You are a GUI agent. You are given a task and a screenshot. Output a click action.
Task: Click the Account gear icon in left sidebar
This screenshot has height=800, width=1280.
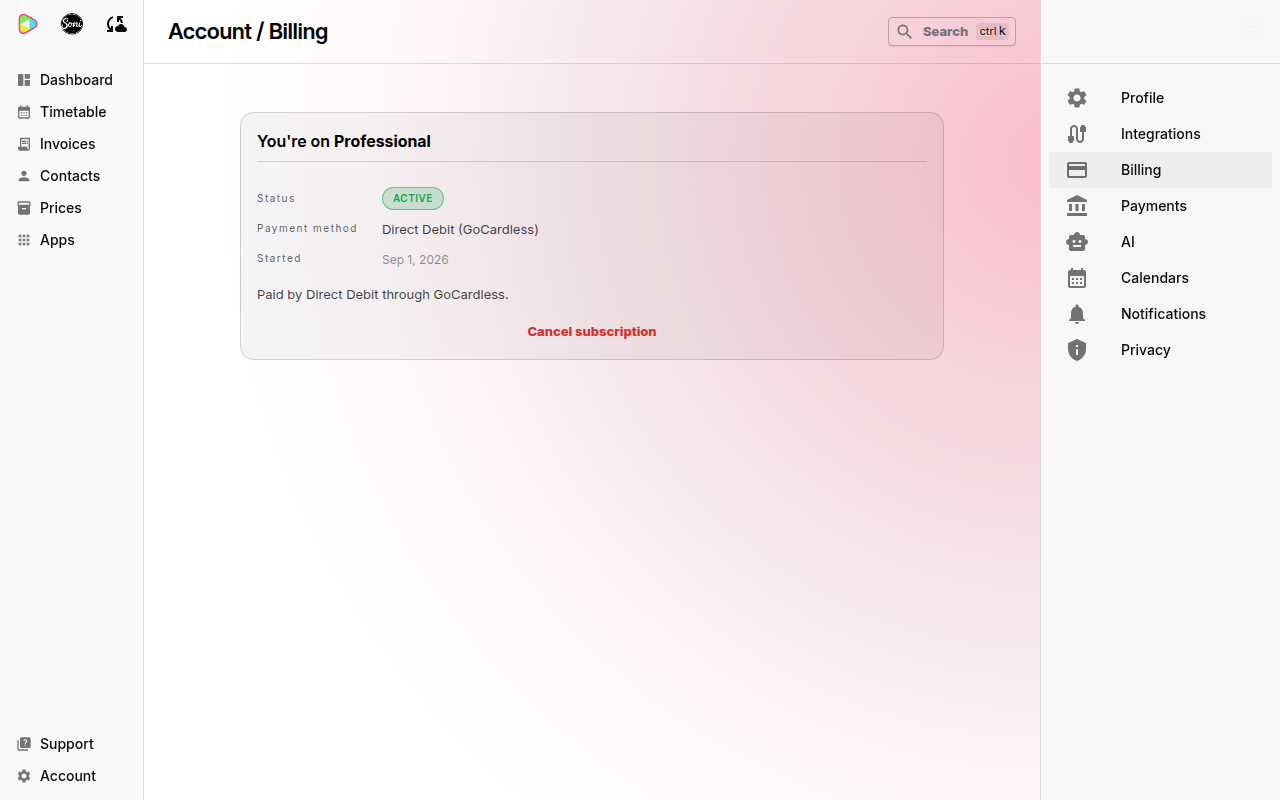point(24,776)
